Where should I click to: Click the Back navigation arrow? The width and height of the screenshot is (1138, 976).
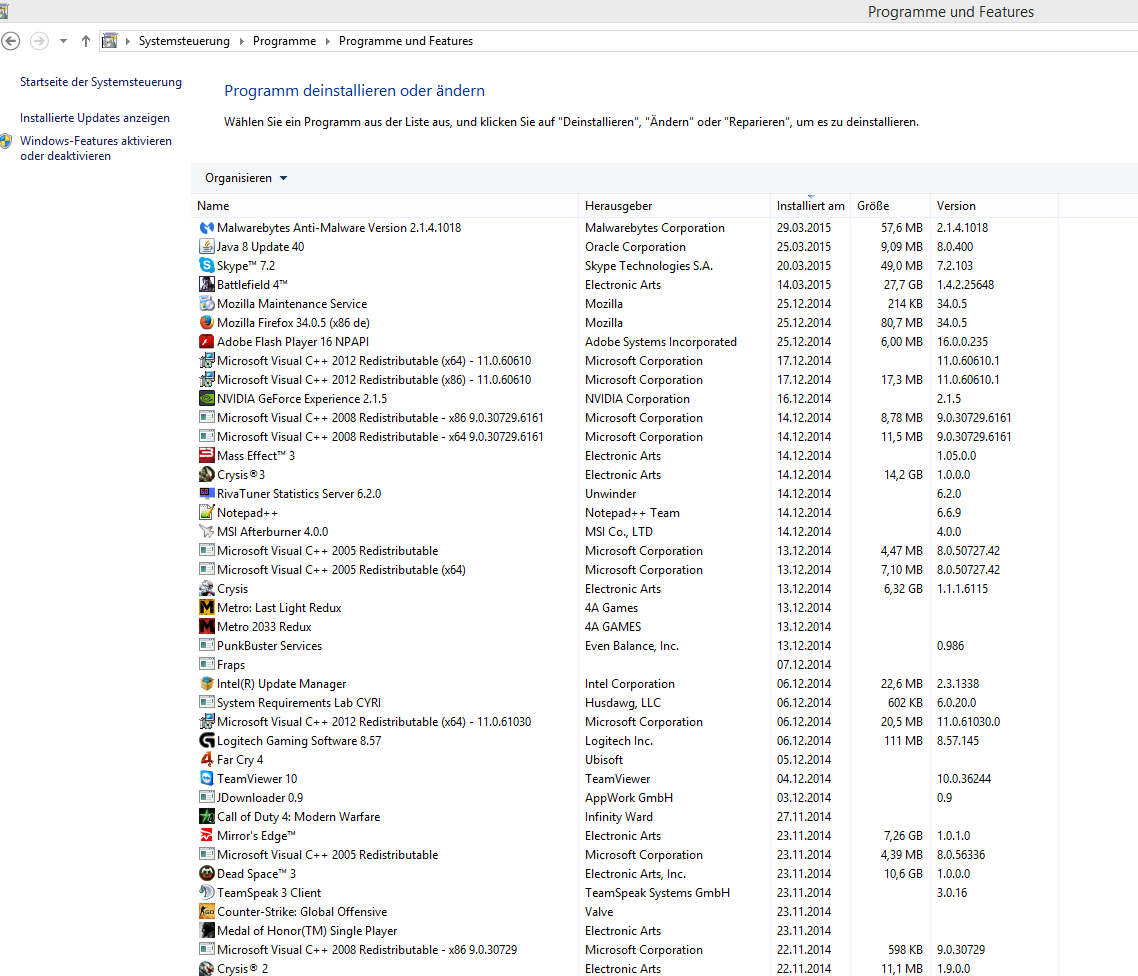pos(12,41)
